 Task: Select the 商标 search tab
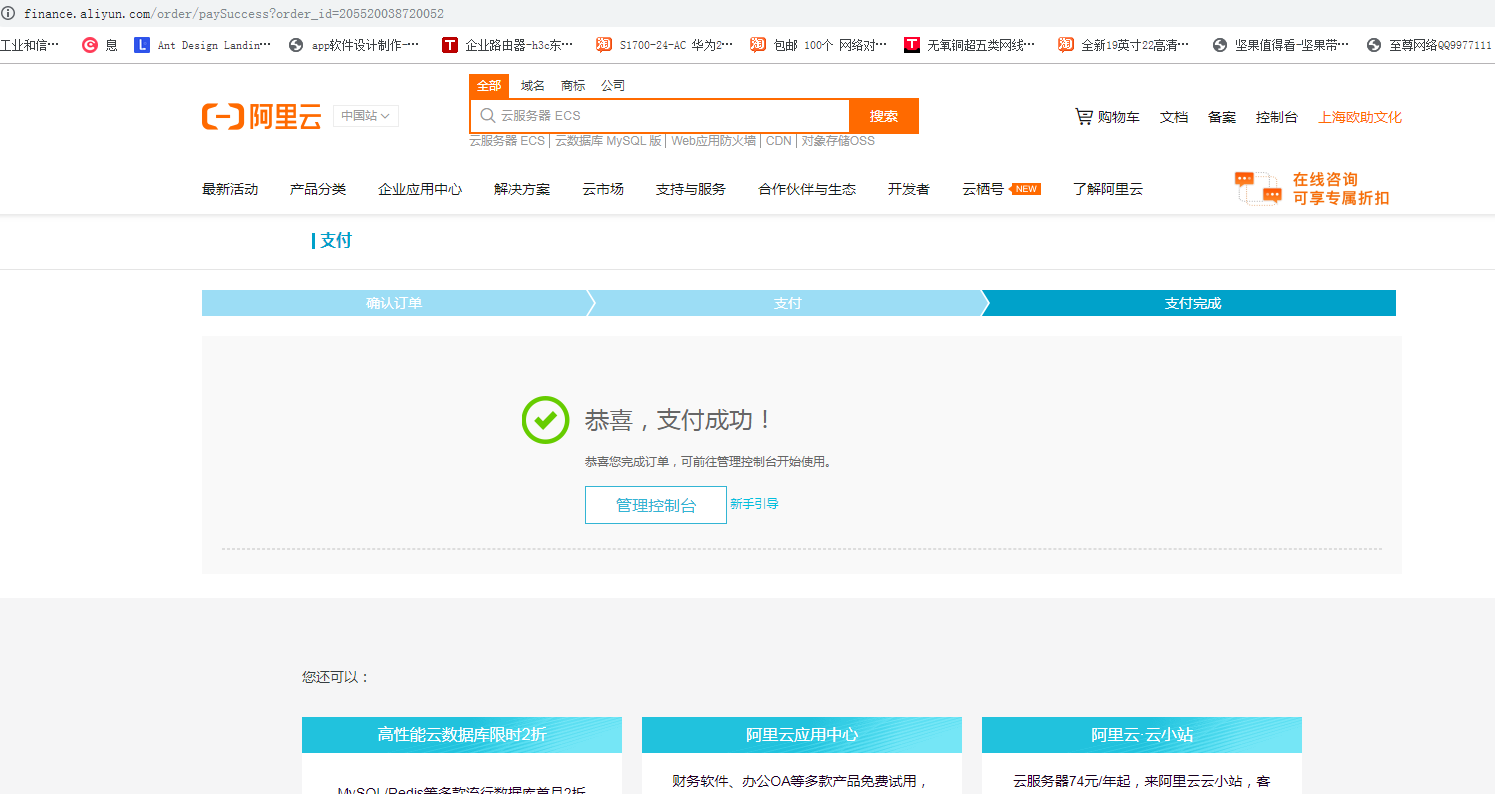tap(573, 86)
